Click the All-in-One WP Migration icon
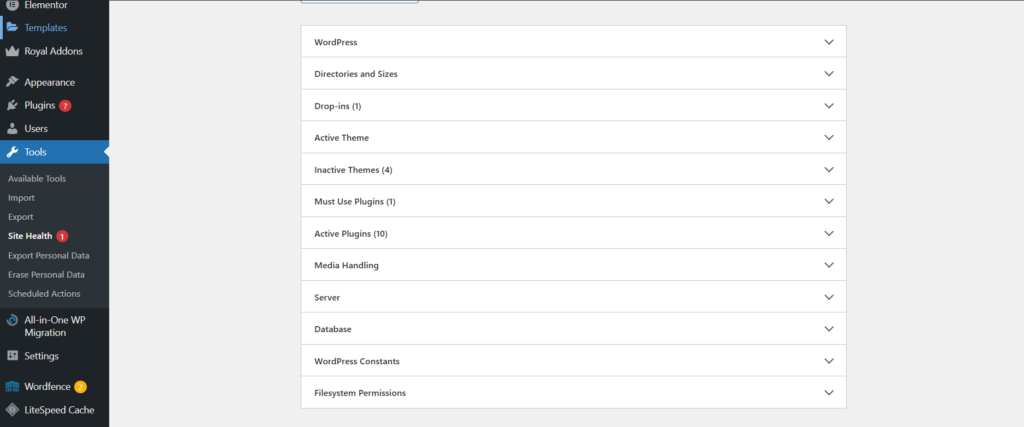The image size is (1024, 427). point(12,320)
